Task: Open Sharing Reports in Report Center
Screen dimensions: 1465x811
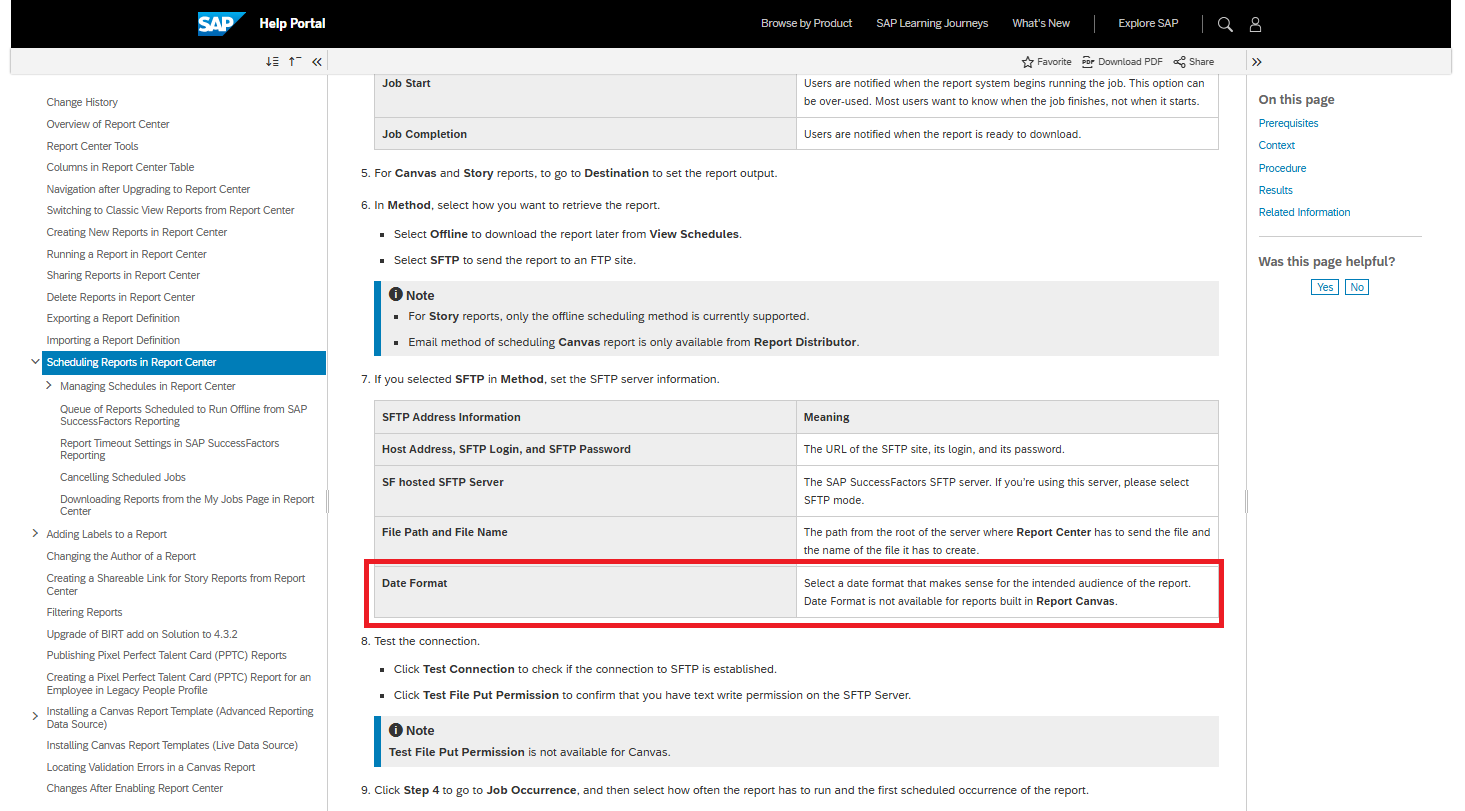Action: [x=123, y=275]
